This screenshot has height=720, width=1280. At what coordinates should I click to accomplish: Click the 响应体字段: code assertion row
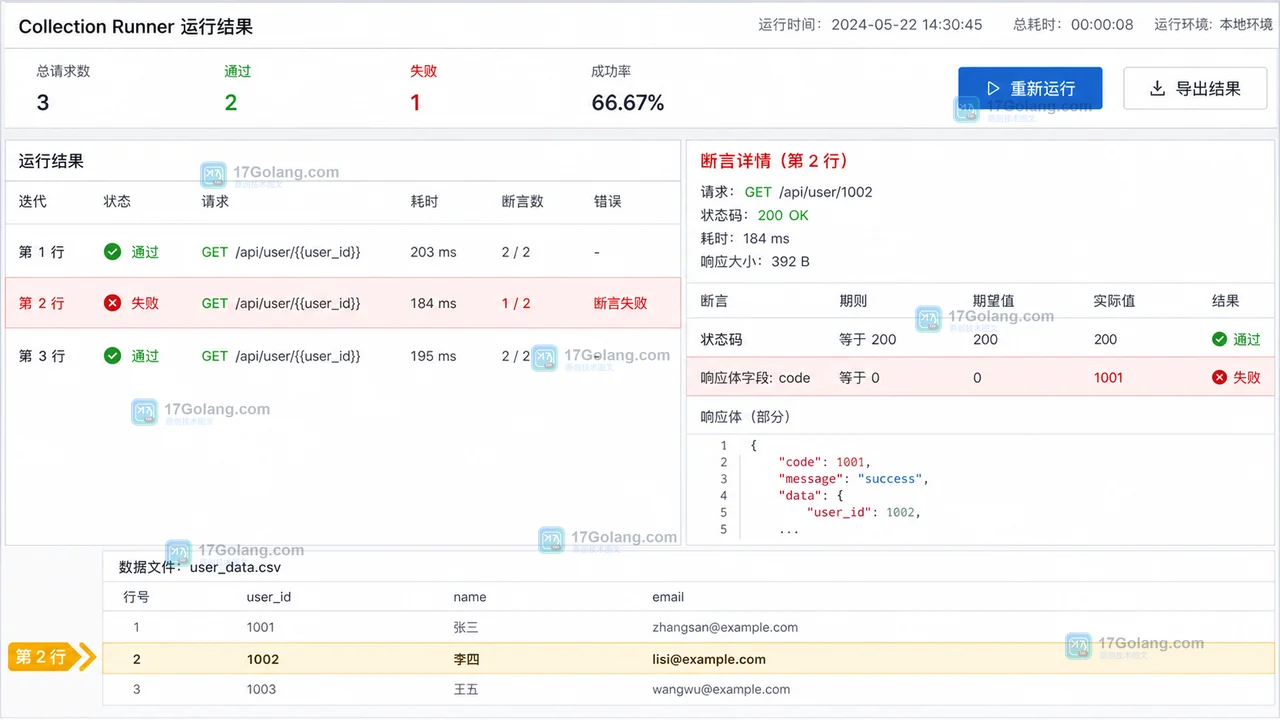point(981,377)
